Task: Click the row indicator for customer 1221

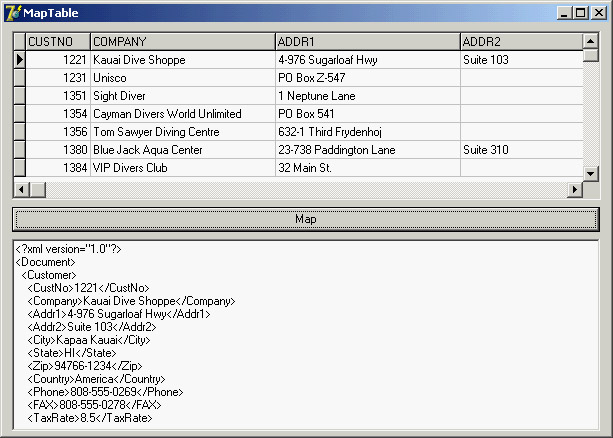Action: click(19, 60)
